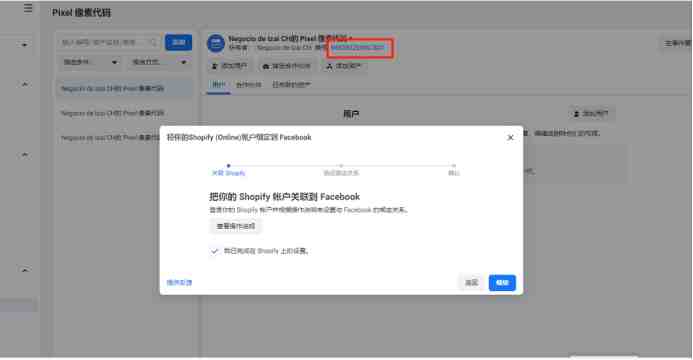This screenshot has width=693, height=360.
Task: Close the Shopify connection dialog
Action: 510,137
